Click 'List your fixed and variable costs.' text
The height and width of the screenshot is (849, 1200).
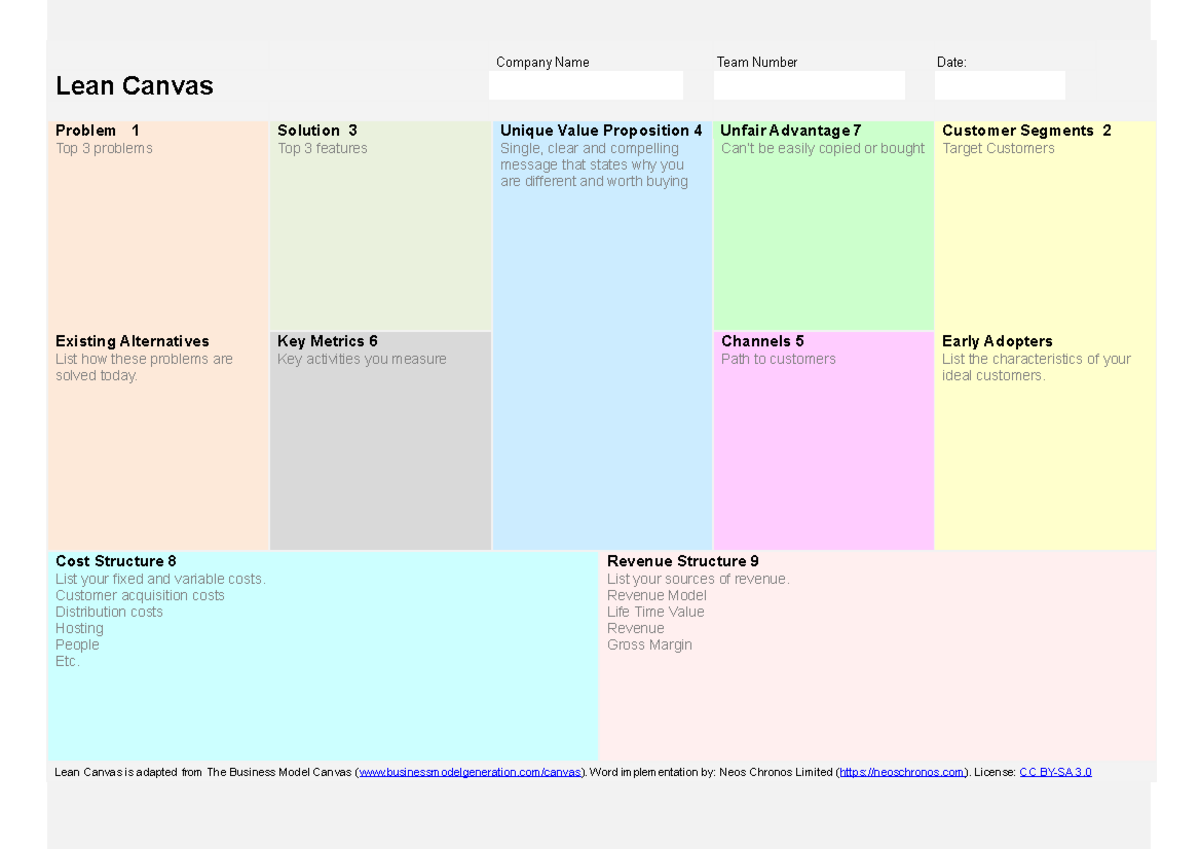pyautogui.click(x=160, y=580)
